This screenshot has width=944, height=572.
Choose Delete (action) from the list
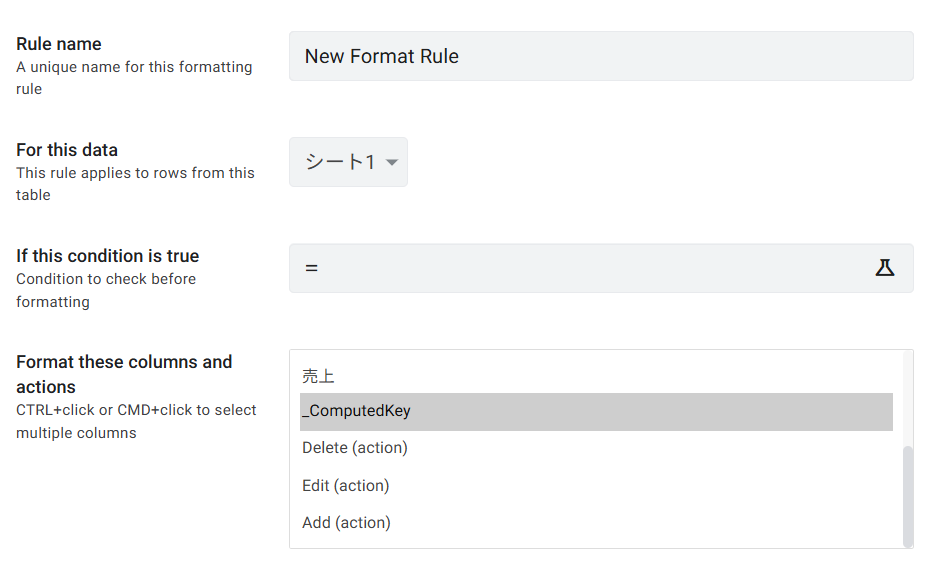tap(355, 448)
